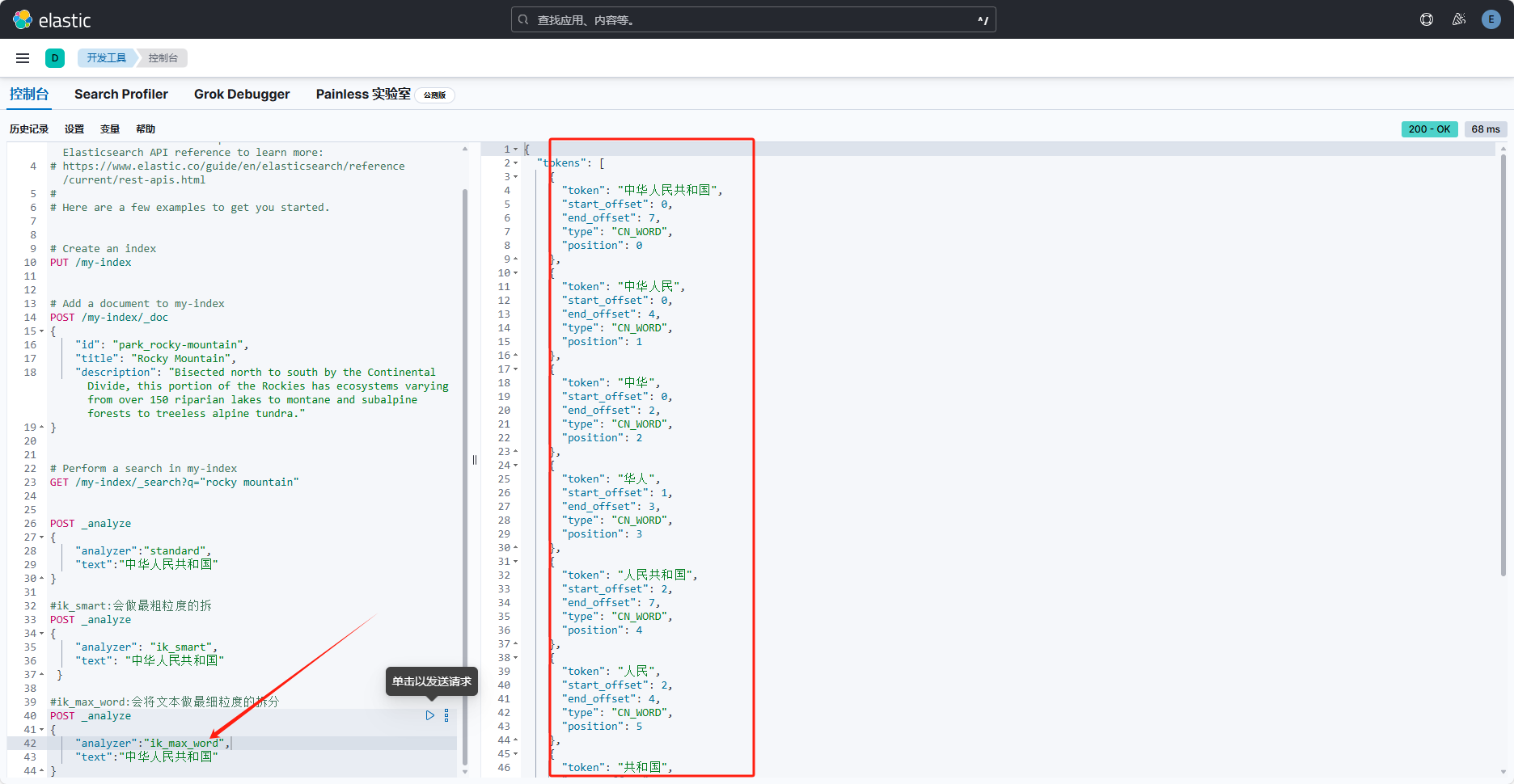Screen dimensions: 1514x784
Task: Open request options wrench menu
Action: pyautogui.click(x=446, y=715)
